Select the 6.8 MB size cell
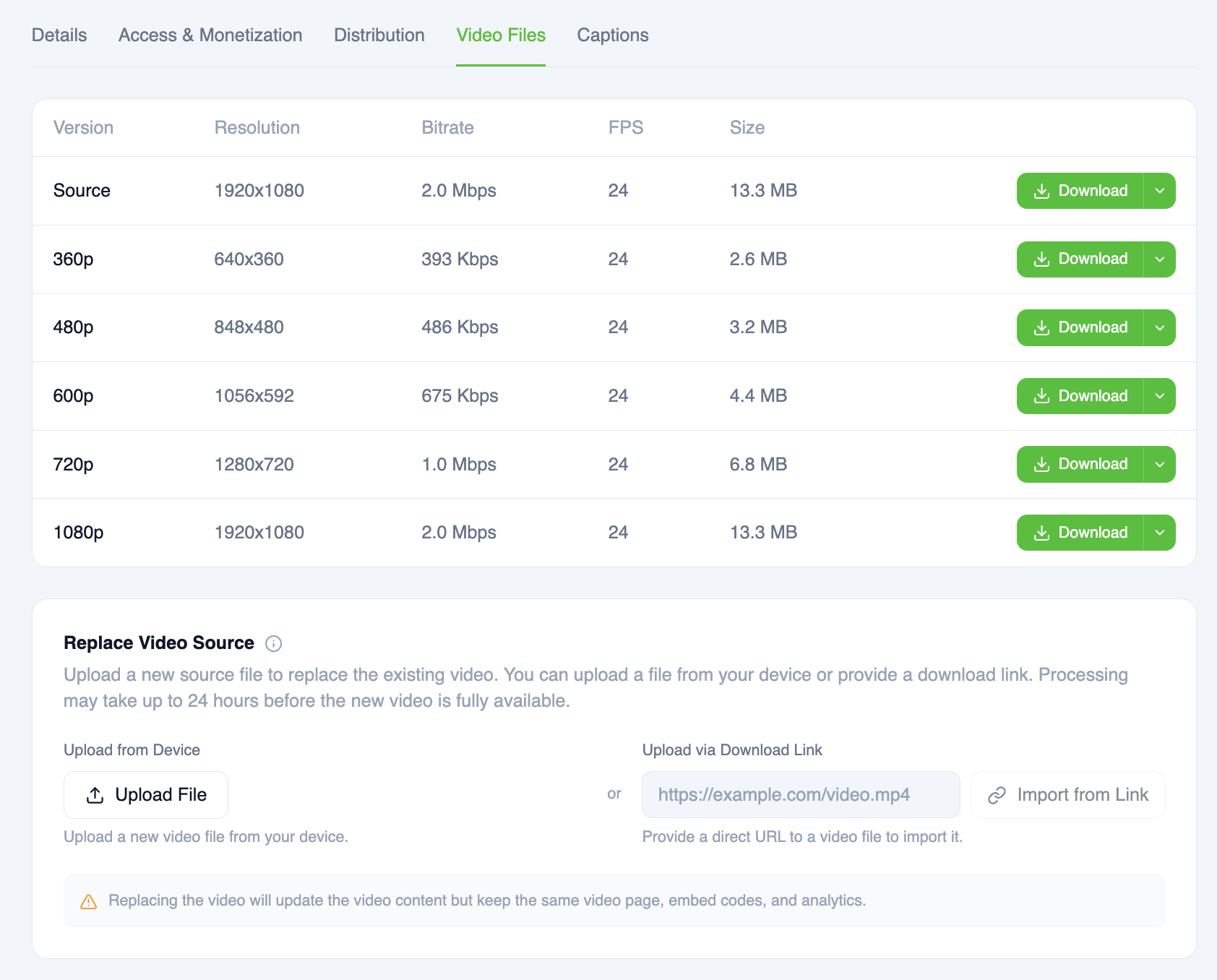Viewport: 1217px width, 980px height. (x=758, y=464)
